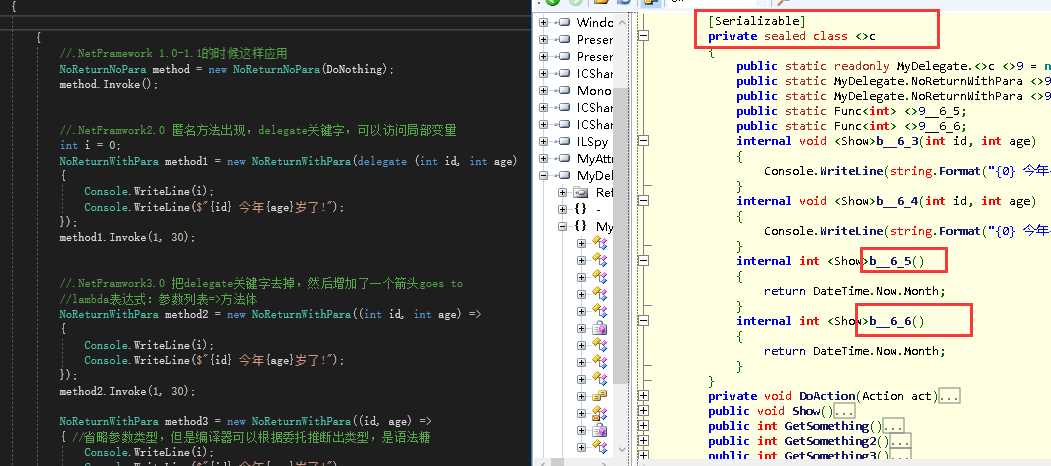Collapse the <Show>b__6_4 method block
1051x466 pixels.
tap(643, 200)
